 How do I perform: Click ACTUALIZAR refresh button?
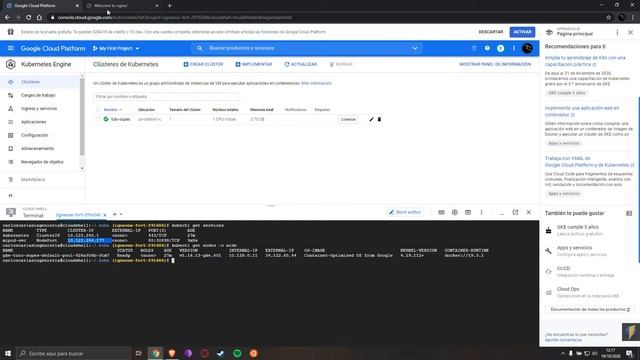(x=301, y=64)
